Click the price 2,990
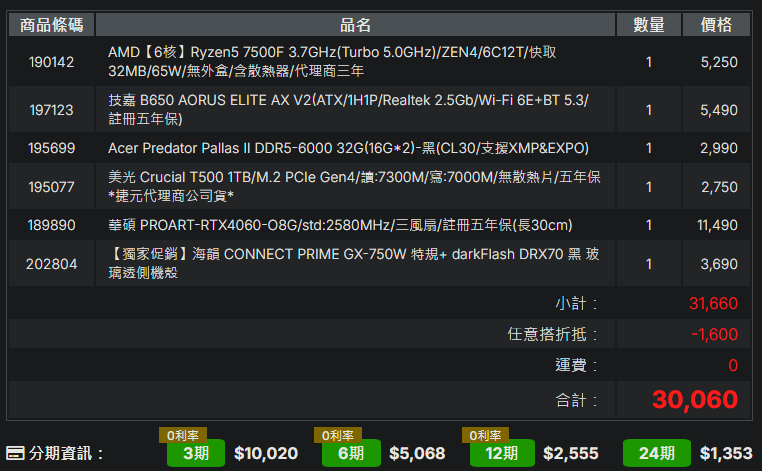This screenshot has height=471, width=762. click(719, 148)
